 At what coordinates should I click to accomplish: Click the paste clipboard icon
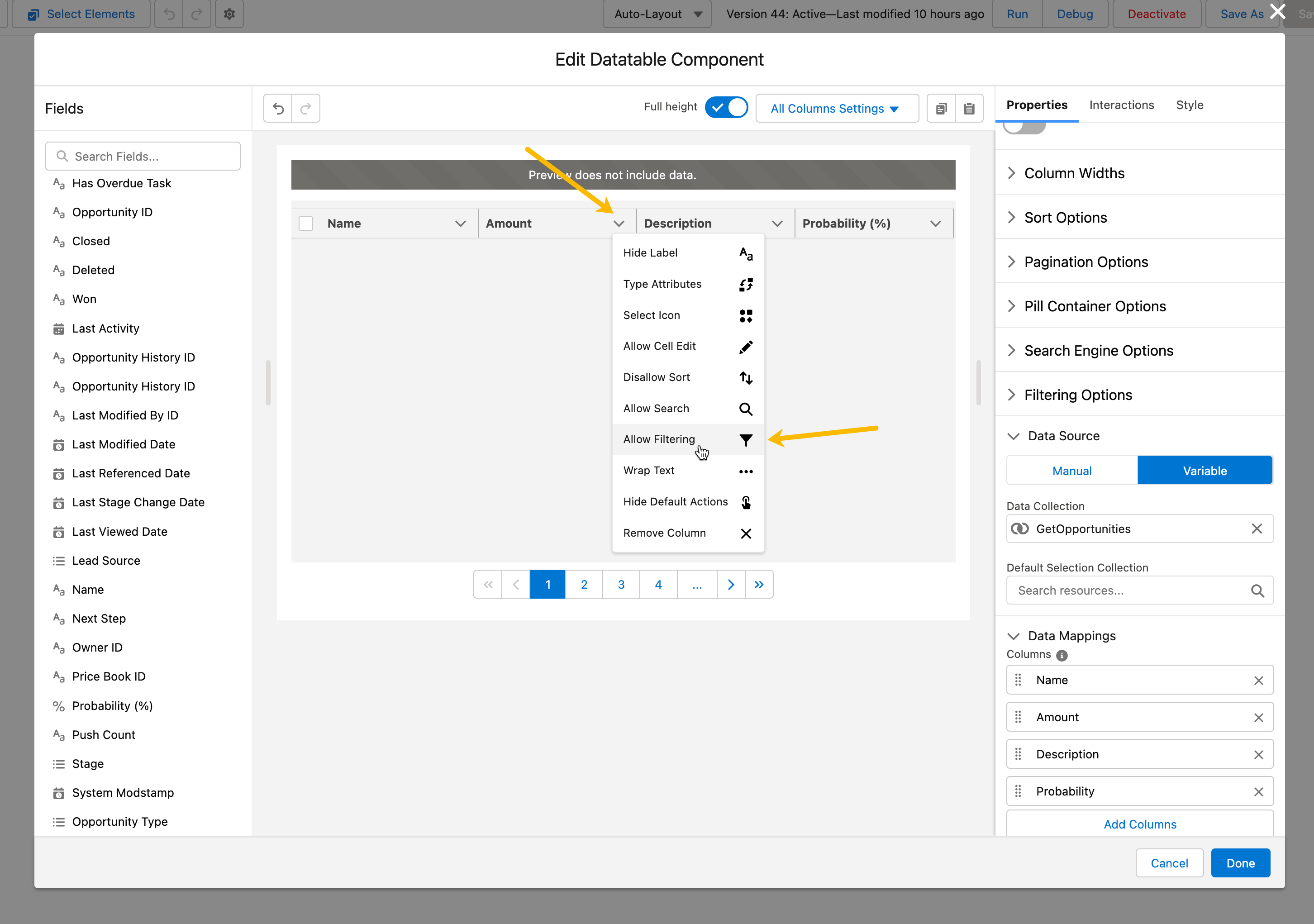click(969, 108)
